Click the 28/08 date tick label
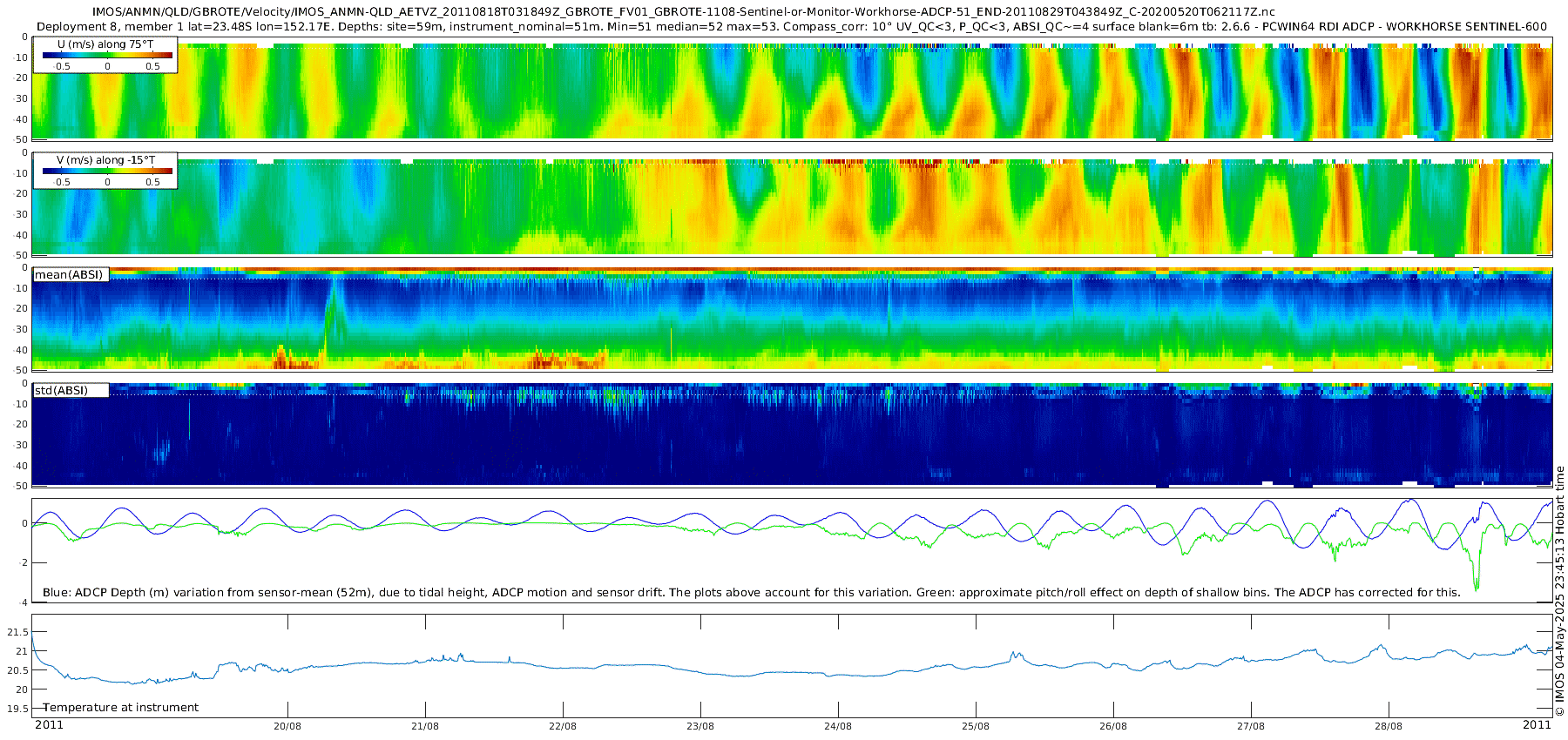 coord(1389,726)
